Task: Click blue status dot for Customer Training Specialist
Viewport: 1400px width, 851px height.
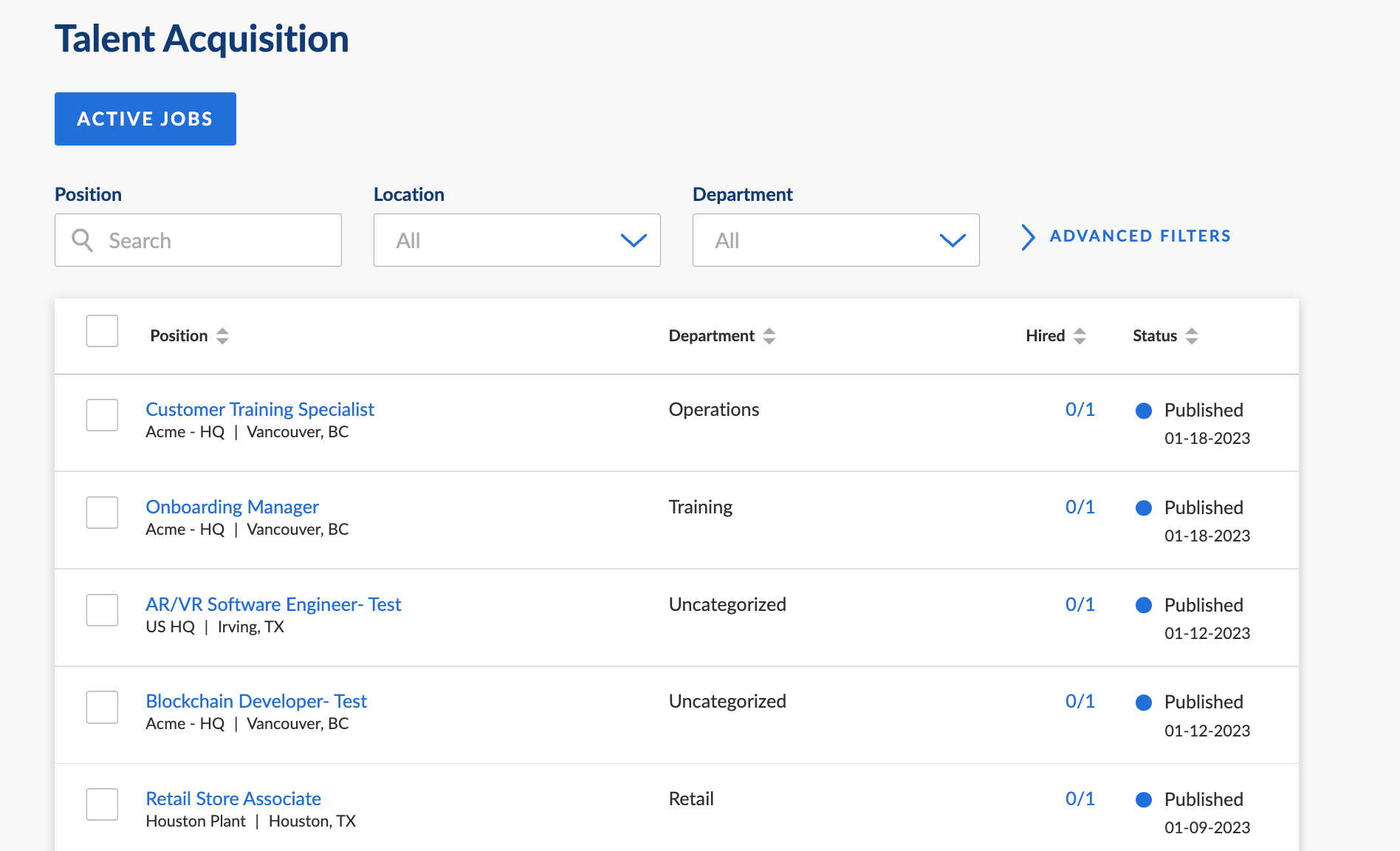Action: tap(1143, 411)
